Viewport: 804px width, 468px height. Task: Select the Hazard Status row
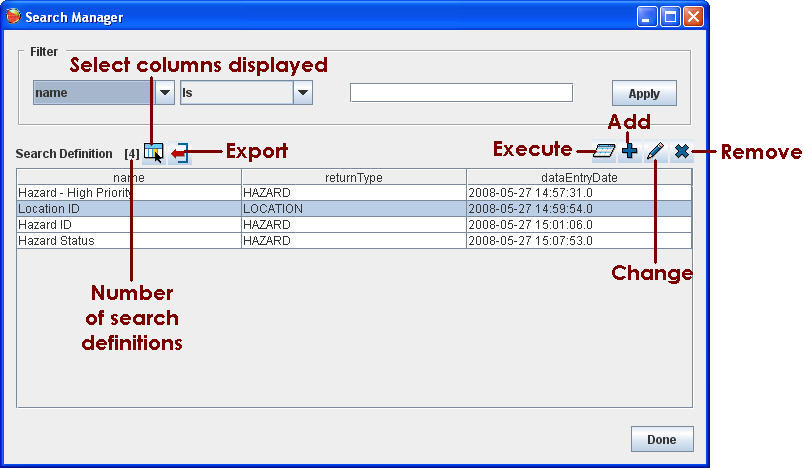tap(129, 240)
